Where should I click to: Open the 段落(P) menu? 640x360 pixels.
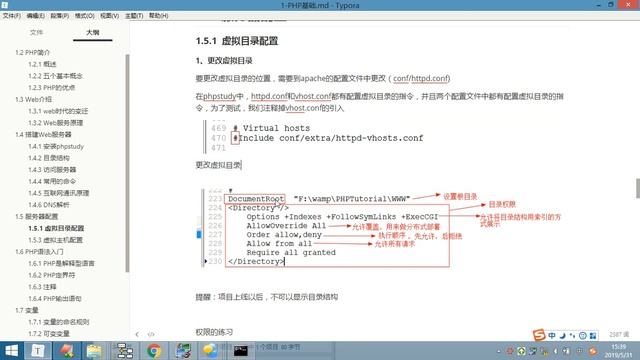coord(60,16)
